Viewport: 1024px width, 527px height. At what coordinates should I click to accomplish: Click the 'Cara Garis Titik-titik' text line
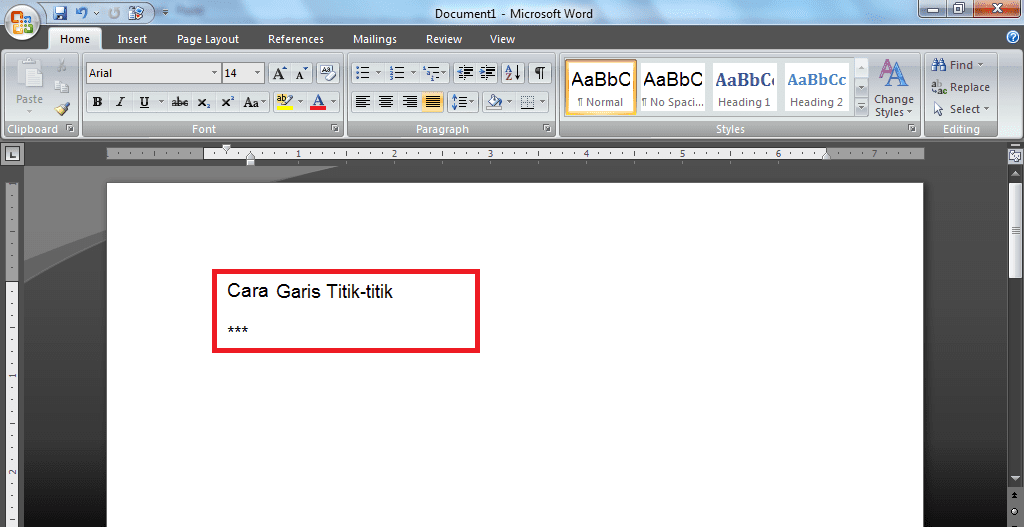(310, 291)
